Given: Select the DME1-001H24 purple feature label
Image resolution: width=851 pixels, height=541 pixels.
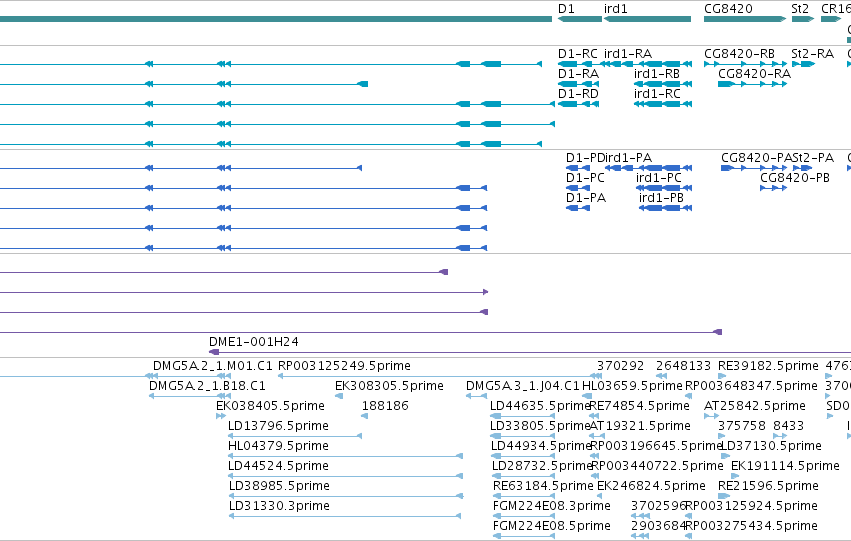Looking at the screenshot, I should (x=253, y=342).
